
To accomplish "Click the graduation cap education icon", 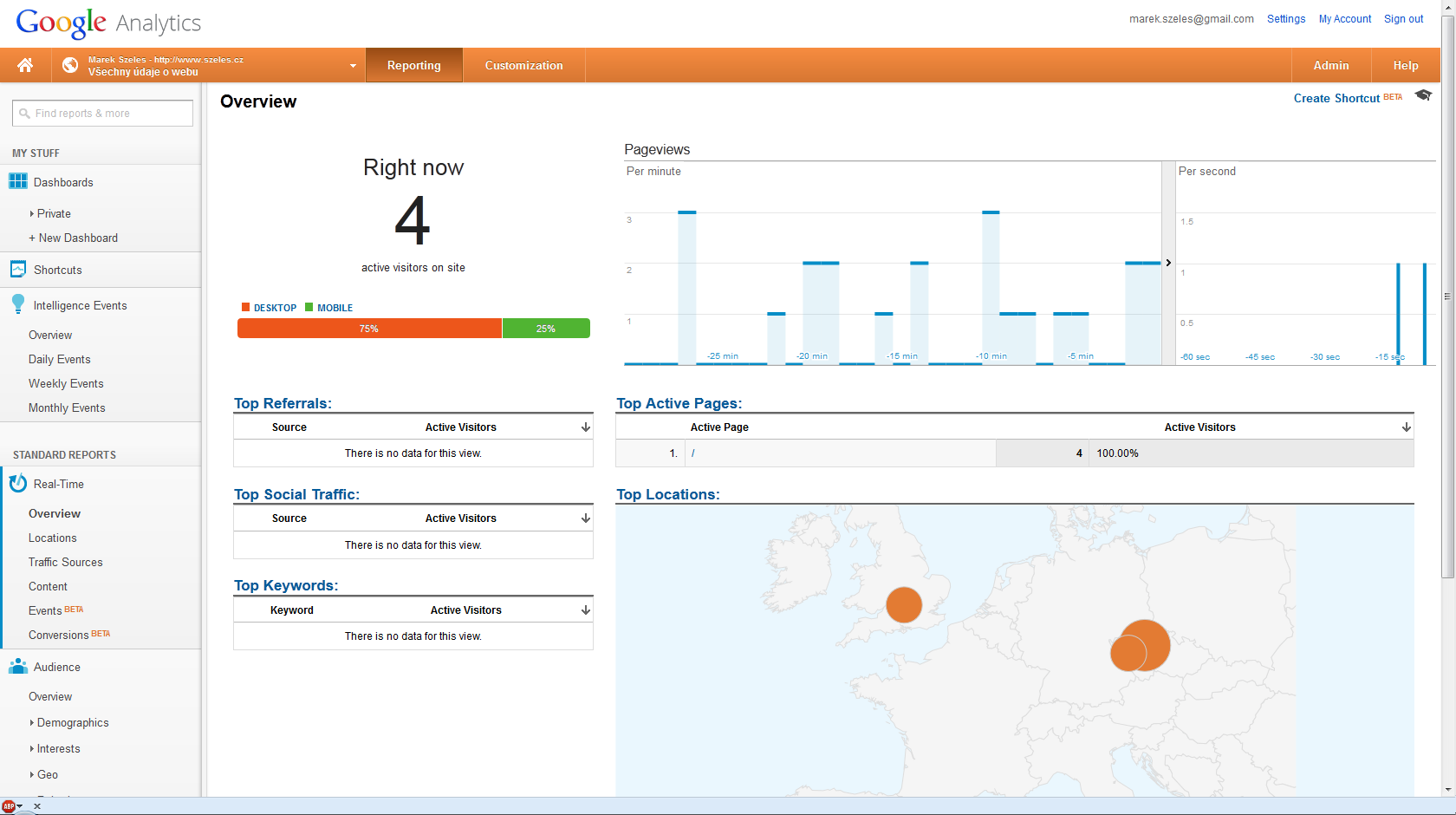I will coord(1423,95).
